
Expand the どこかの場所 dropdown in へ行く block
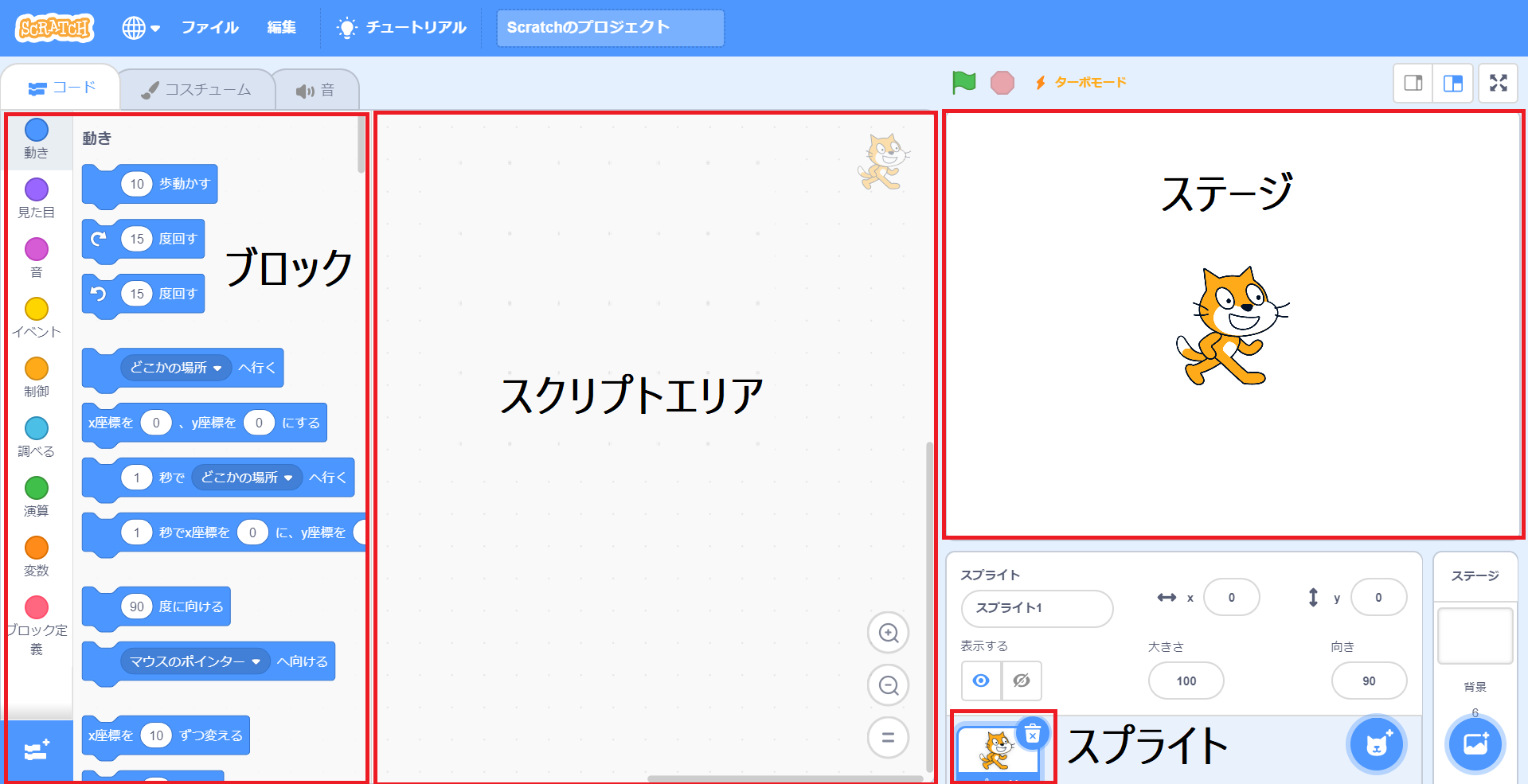[x=217, y=368]
